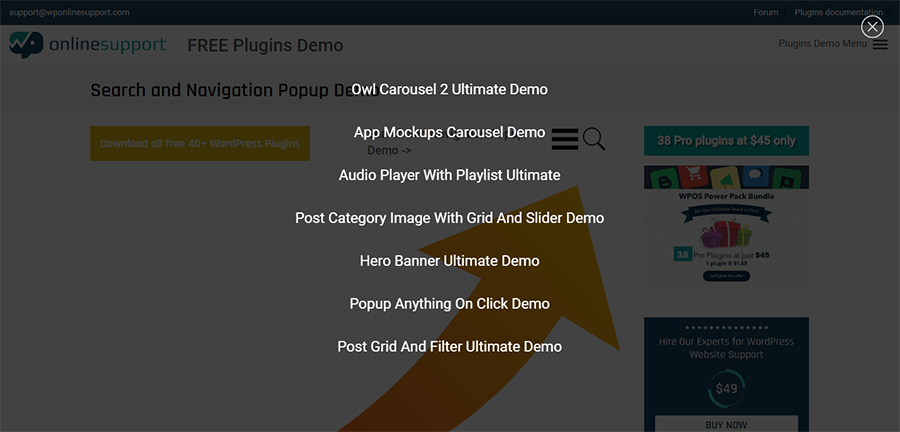Screen dimensions: 900x432
Task: Click support@wponlinesupport.com email link
Action: pos(69,12)
